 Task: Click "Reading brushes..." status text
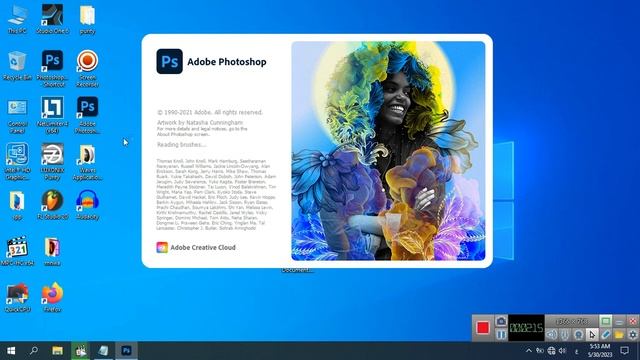click(182, 144)
